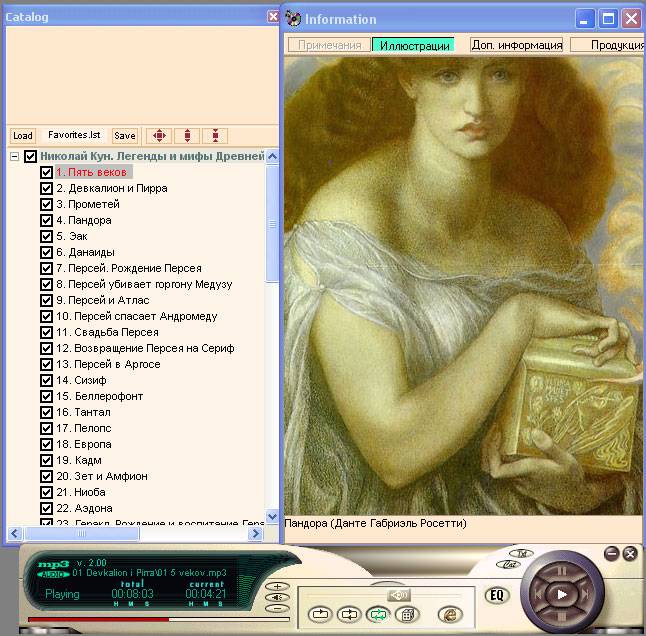
Task: Stop playback using the dial's bottom segment
Action: tap(562, 617)
